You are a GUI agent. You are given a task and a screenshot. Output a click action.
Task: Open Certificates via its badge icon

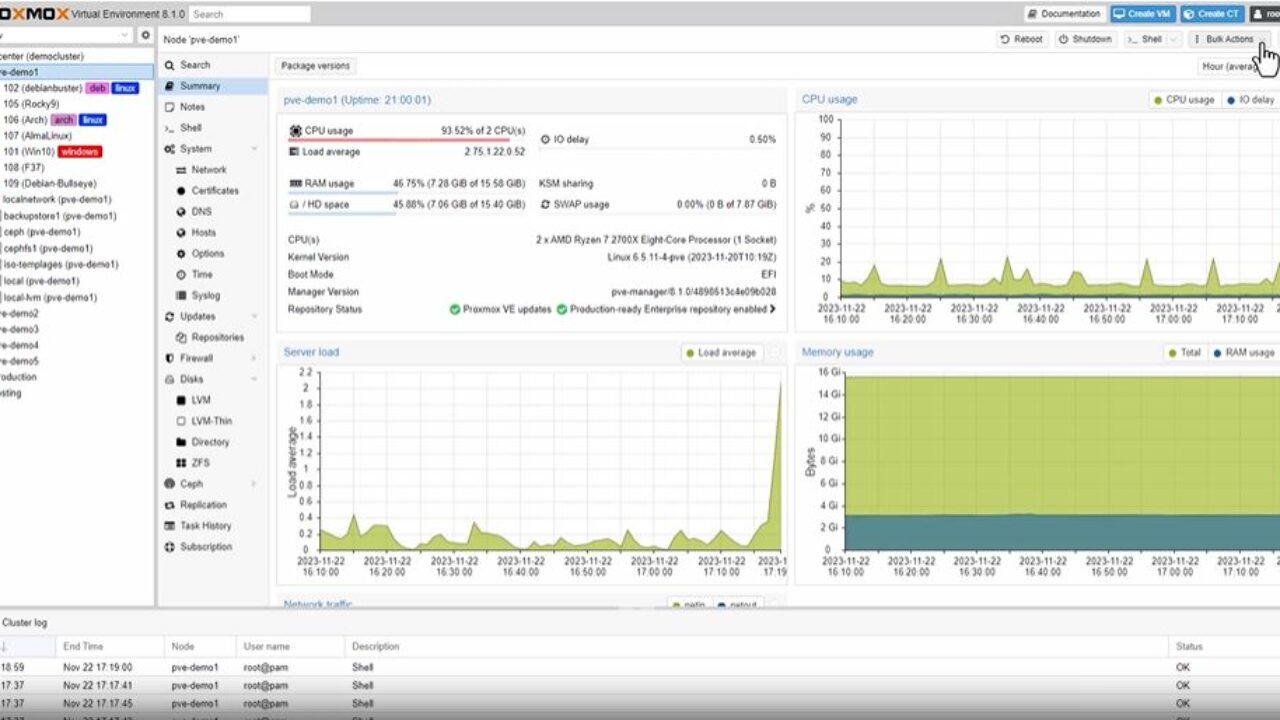pos(181,191)
